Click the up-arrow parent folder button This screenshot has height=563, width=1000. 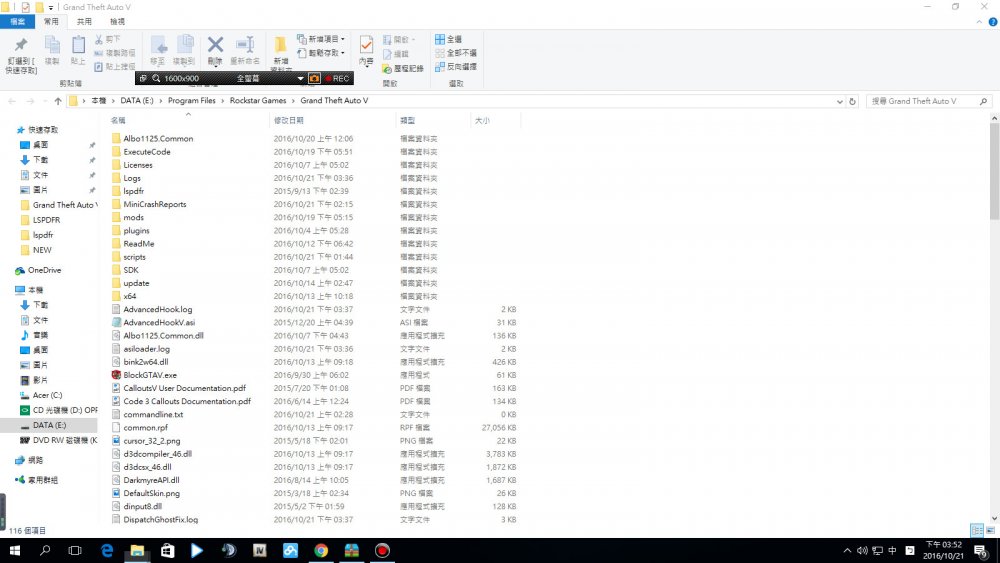(58, 101)
